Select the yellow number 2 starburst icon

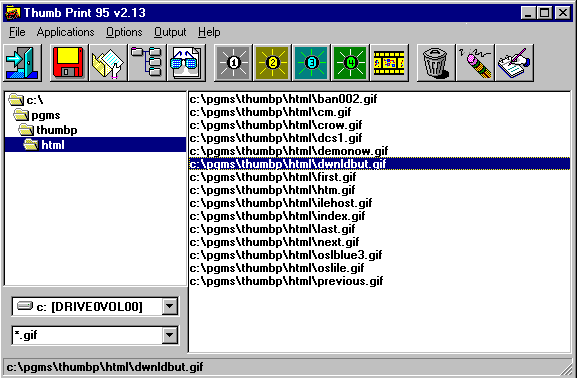(x=272, y=63)
